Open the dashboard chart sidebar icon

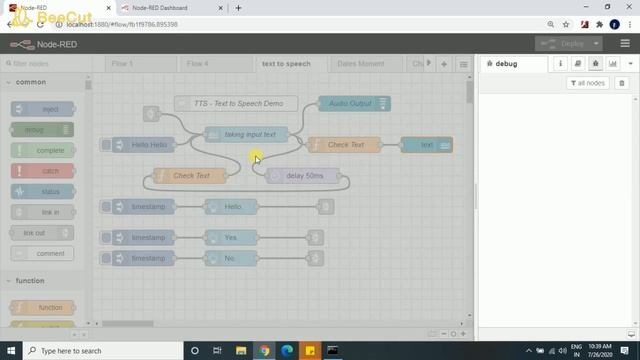[613, 64]
